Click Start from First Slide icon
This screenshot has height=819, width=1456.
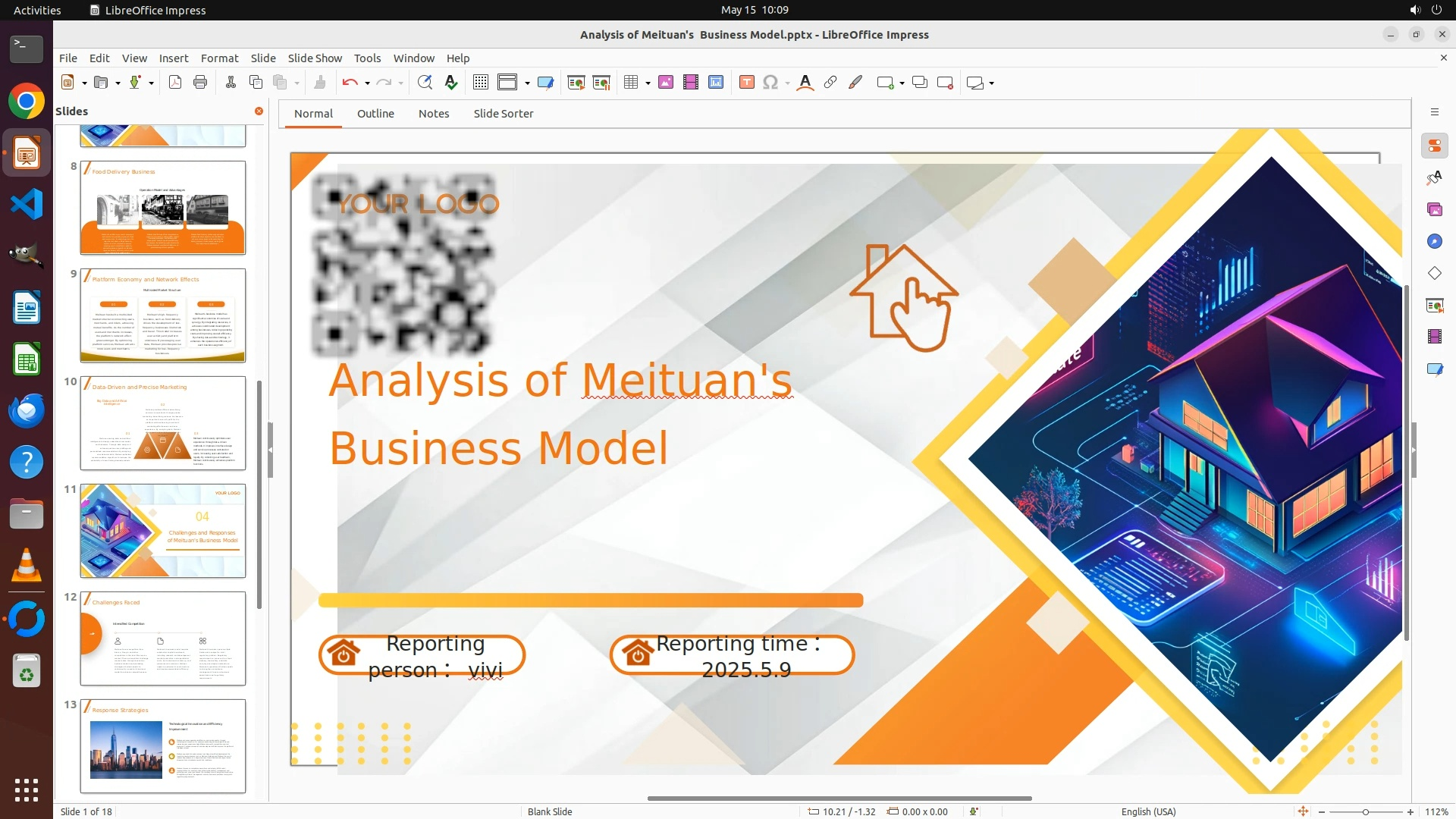point(576,83)
